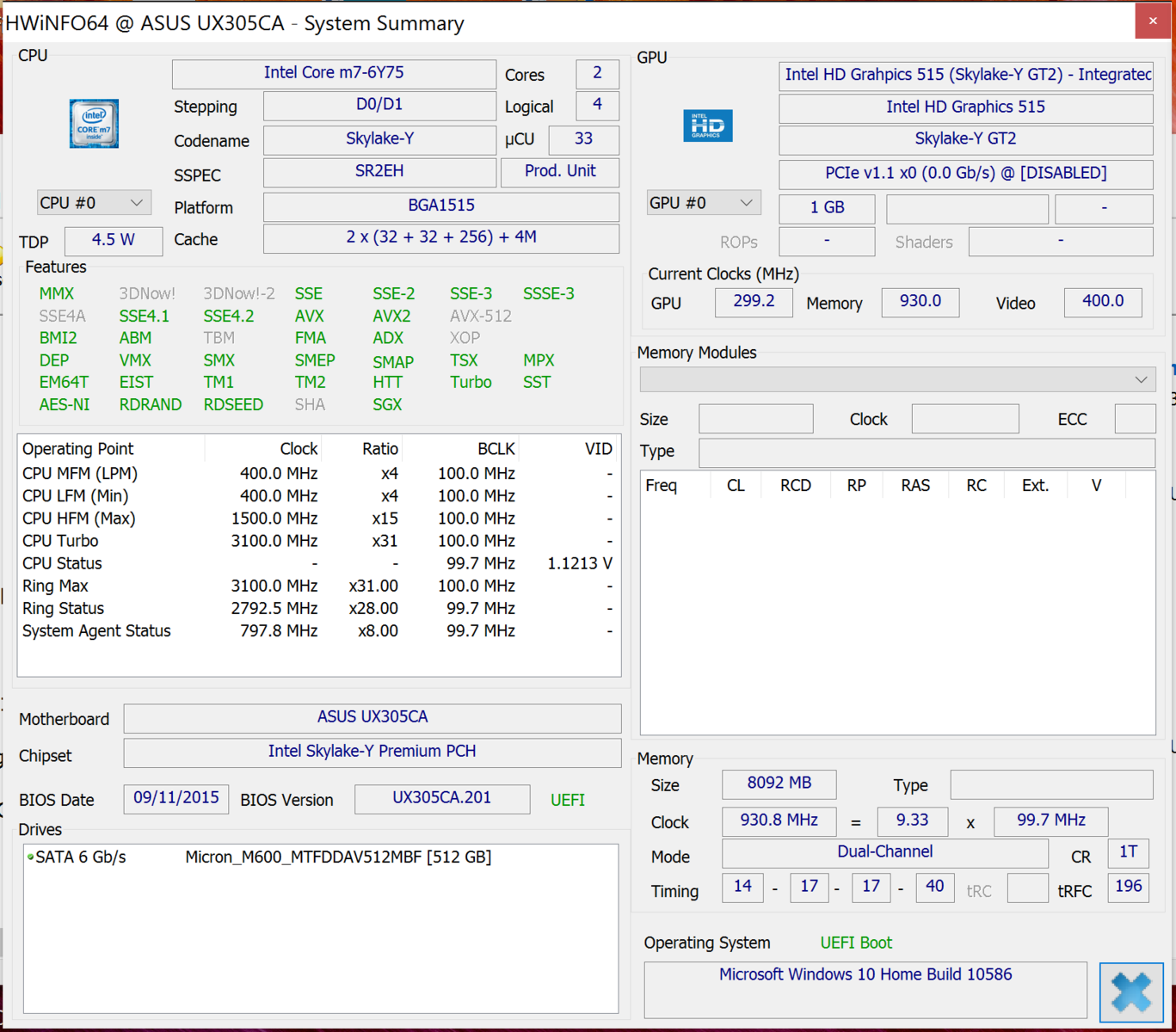The height and width of the screenshot is (1032, 1176).
Task: Click the tRFC value 196
Action: [x=1128, y=888]
